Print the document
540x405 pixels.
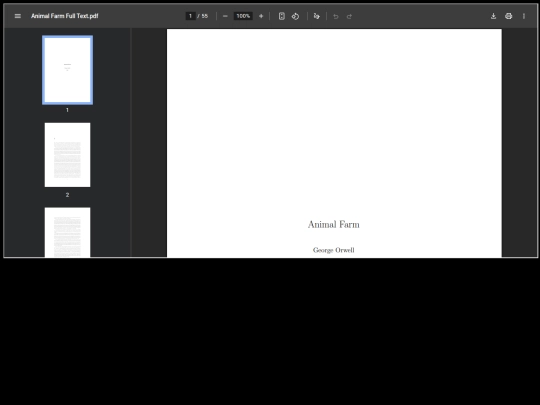coord(509,16)
